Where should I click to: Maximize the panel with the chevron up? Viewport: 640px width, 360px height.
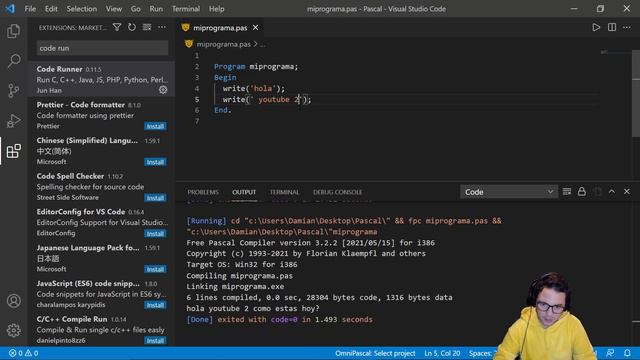point(611,191)
